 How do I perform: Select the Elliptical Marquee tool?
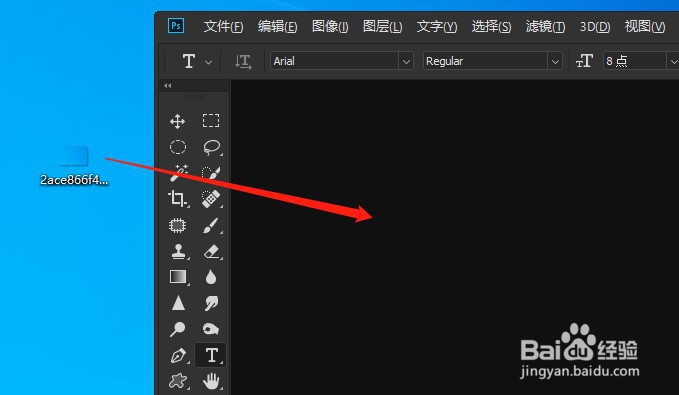click(x=178, y=147)
